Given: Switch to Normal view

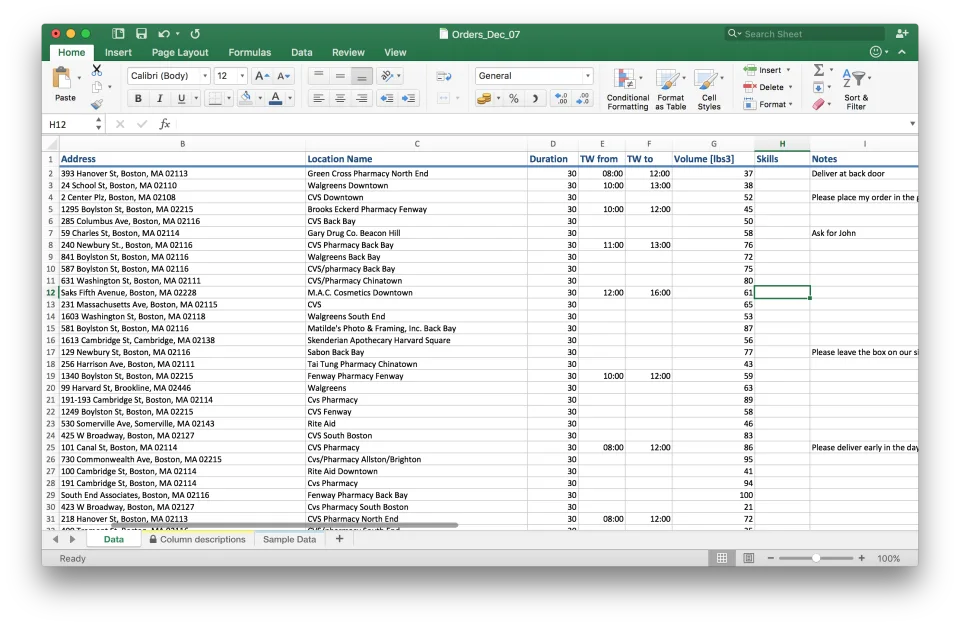Looking at the screenshot, I should tap(722, 558).
